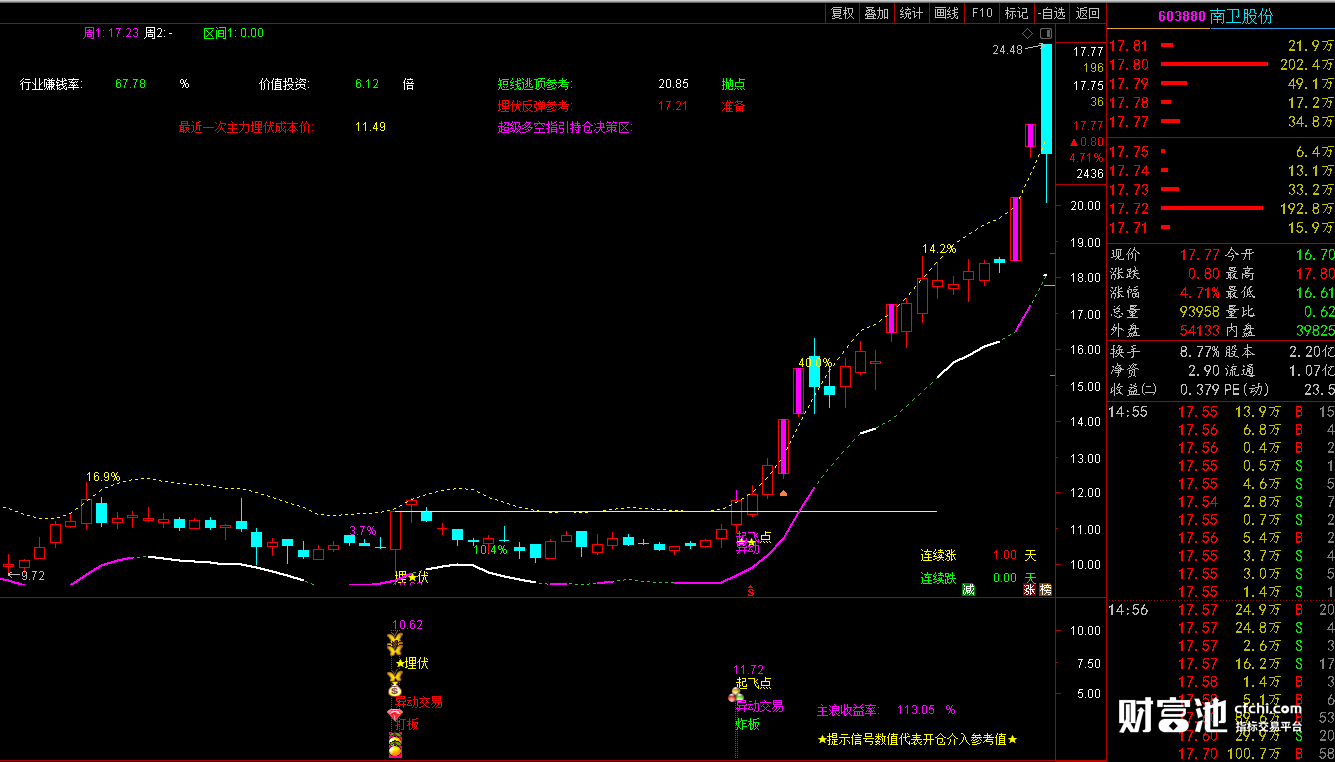Screen dimensions: 1335x762
Task: Click the 连续涨 1.00 天 indicator
Action: 979,555
